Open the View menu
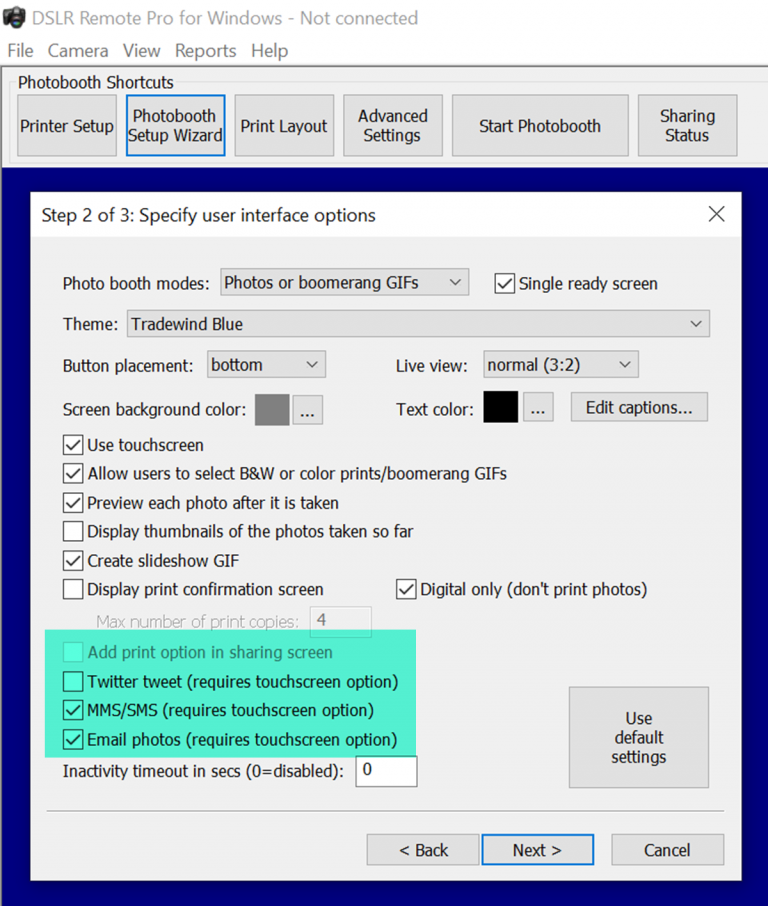The height and width of the screenshot is (906, 768). click(x=142, y=51)
